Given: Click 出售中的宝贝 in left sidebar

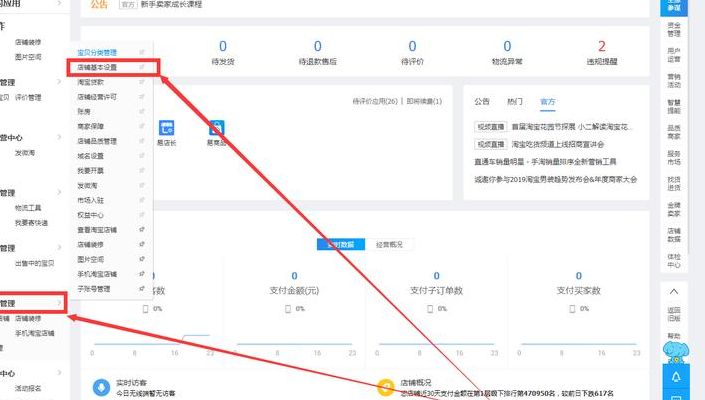Looking at the screenshot, I should (x=35, y=263).
